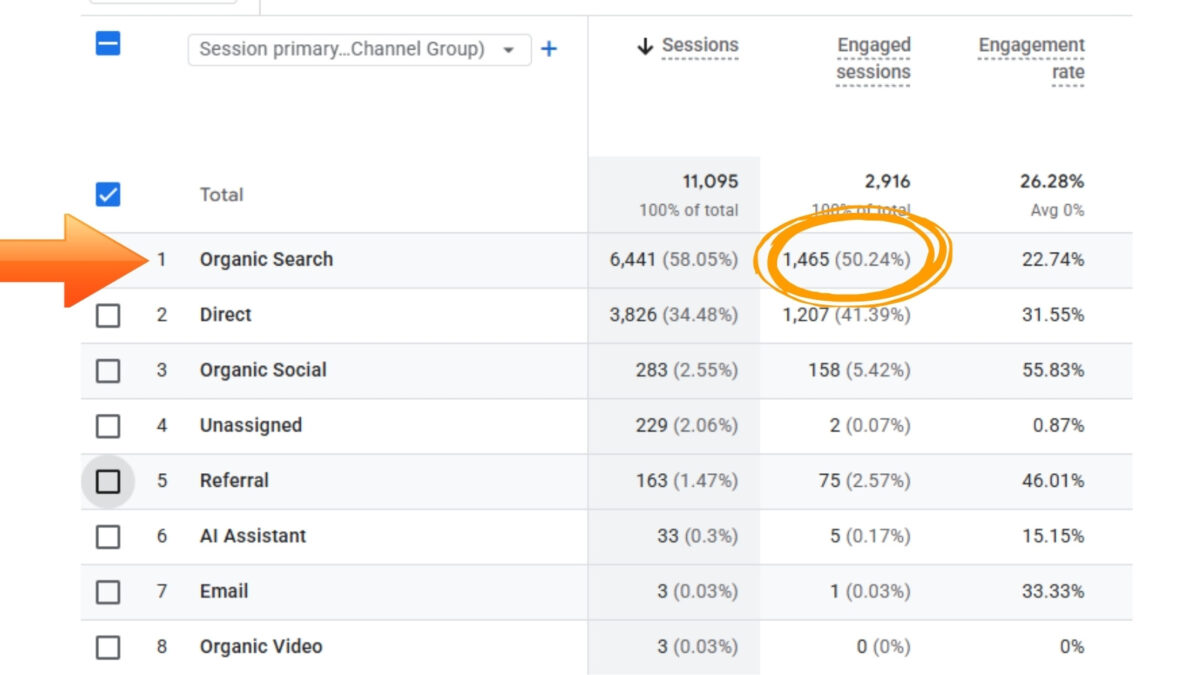Click Organic Search sessions 6,441 (58.05%)
Image resolution: width=1200 pixels, height=675 pixels.
point(674,260)
